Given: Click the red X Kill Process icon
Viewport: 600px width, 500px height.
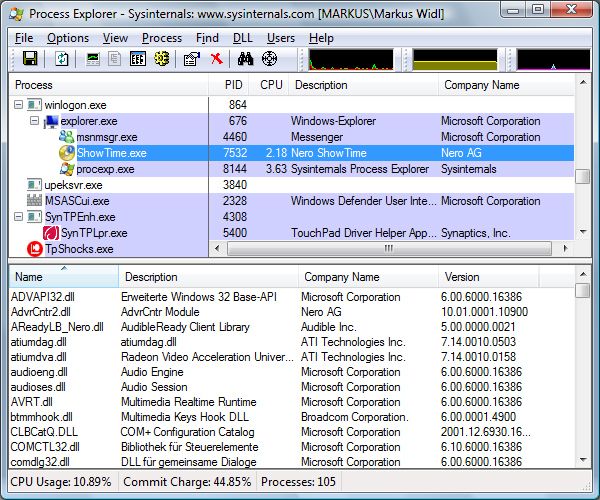Looking at the screenshot, I should (217, 59).
